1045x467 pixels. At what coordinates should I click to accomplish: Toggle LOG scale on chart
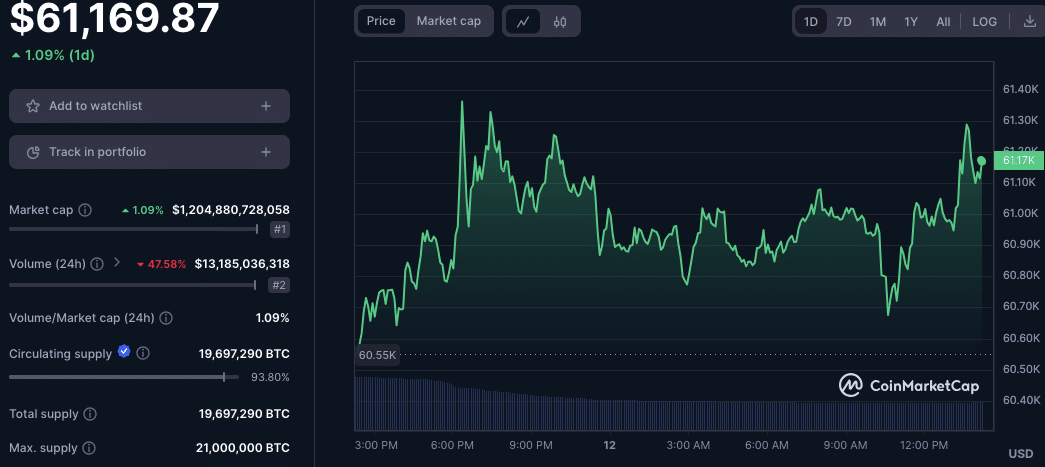coord(984,21)
